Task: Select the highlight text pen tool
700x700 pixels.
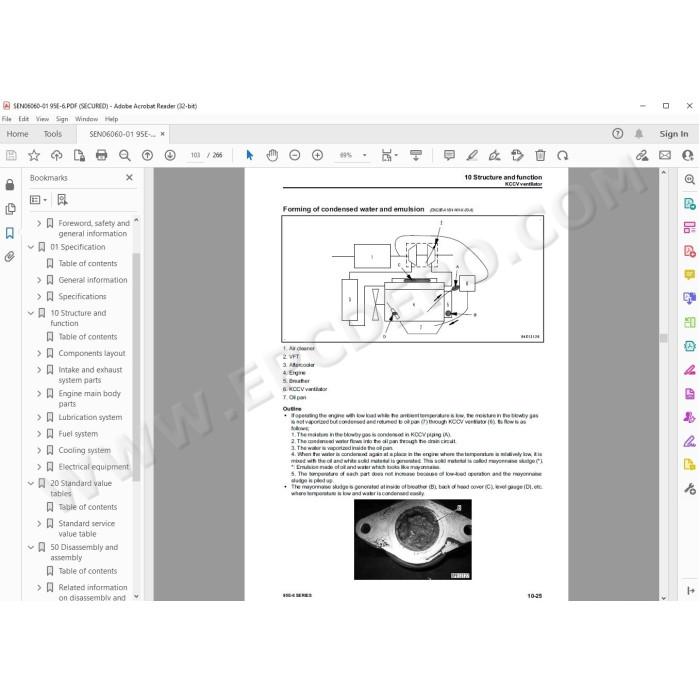Action: tap(472, 155)
